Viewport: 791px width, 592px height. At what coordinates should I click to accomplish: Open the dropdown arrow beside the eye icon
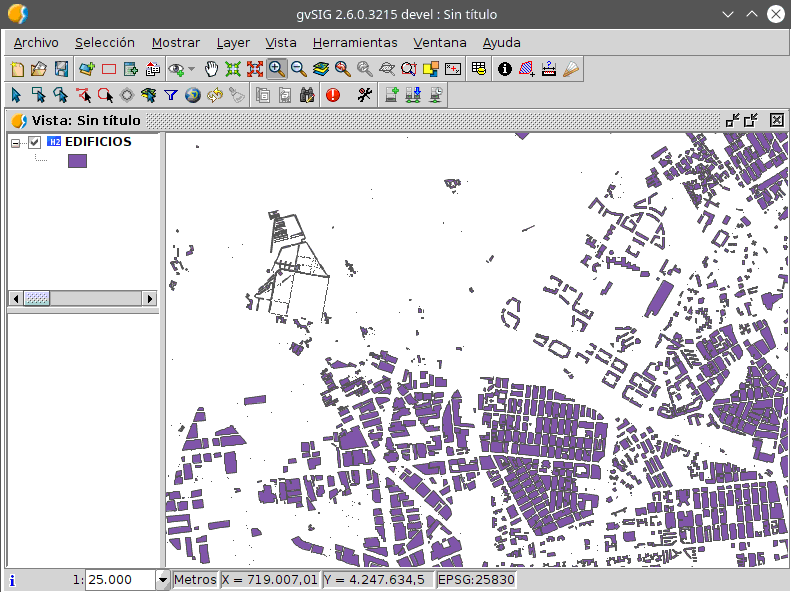[191, 69]
